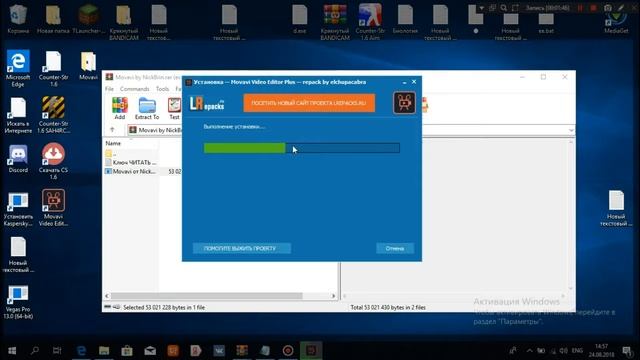Open Microsoft Store from the taskbar
640x360 pixels.
coord(127,350)
